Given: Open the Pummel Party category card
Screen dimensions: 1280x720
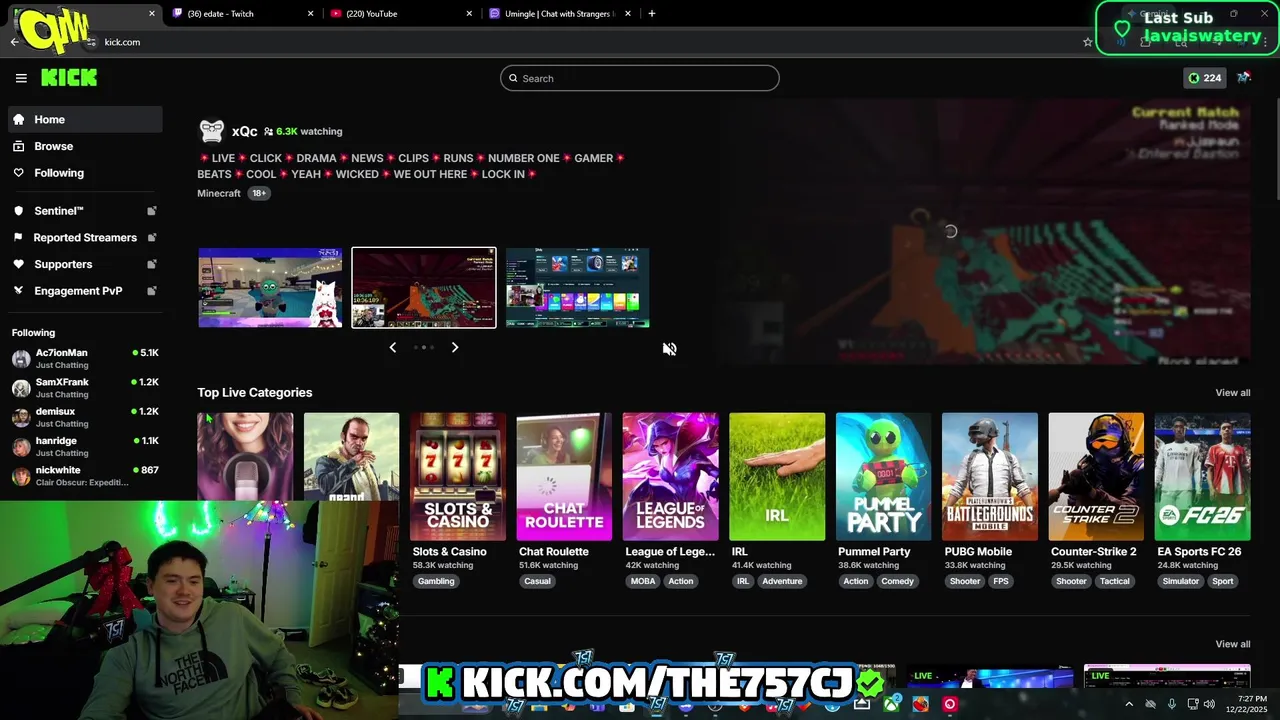Looking at the screenshot, I should tap(883, 477).
